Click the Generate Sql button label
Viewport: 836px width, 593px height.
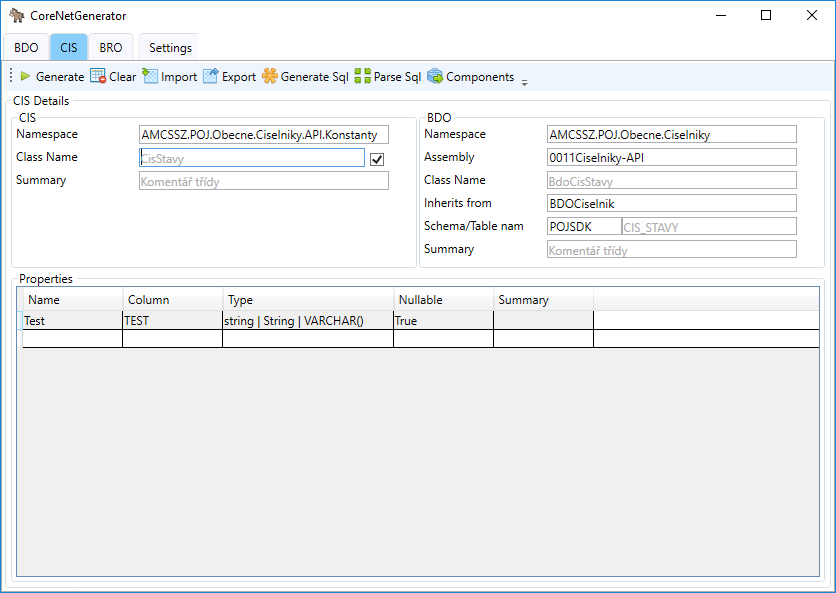tap(315, 77)
